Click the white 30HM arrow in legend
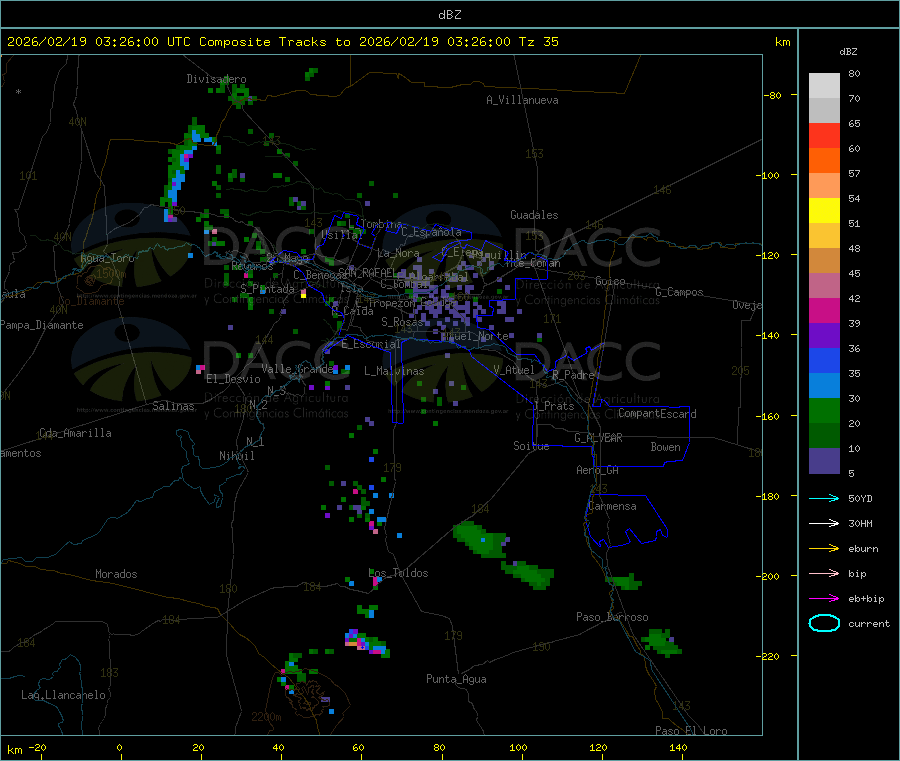This screenshot has width=900, height=761. tap(824, 523)
